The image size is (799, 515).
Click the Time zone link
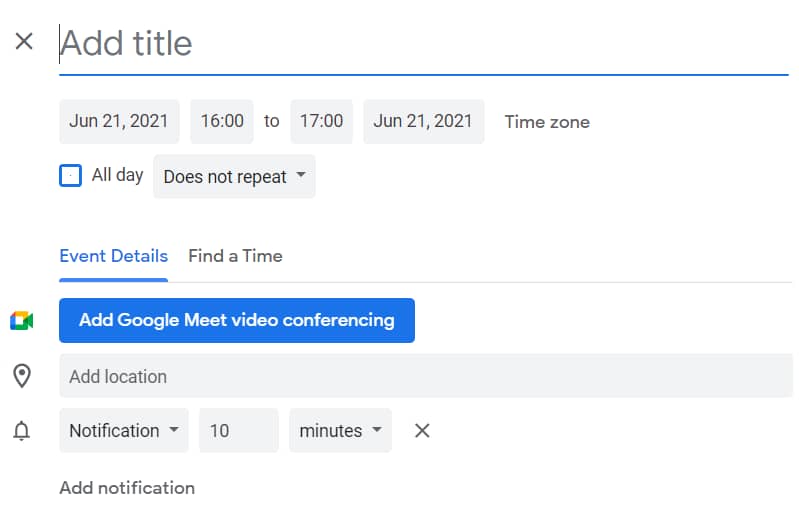(x=547, y=122)
